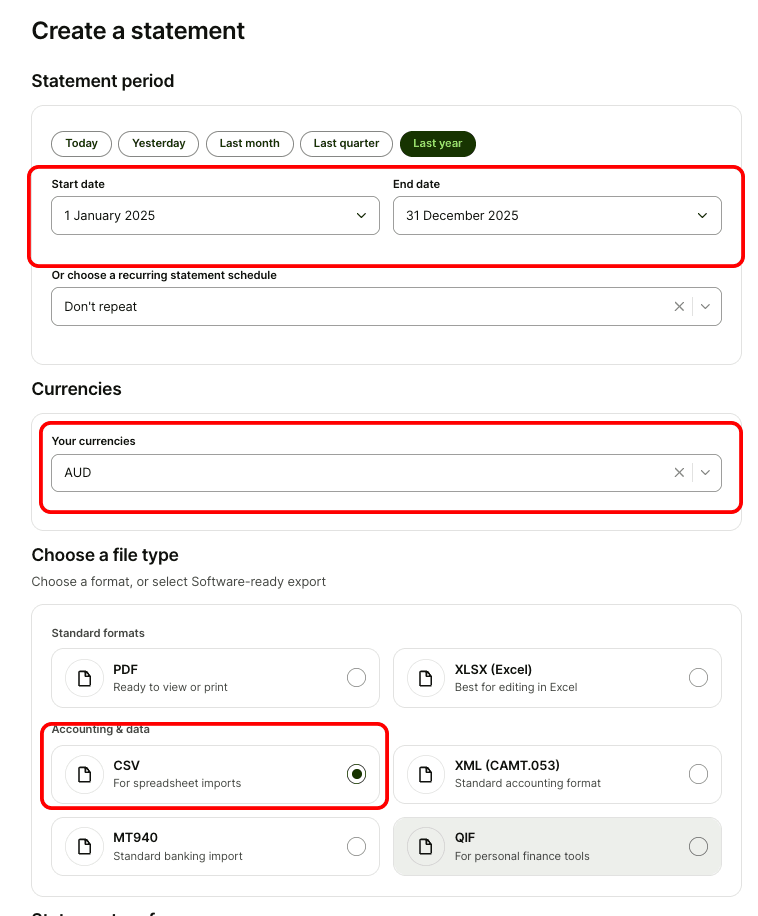Screen dimensions: 758x916
Task: Click the 'Ready to view or print' text
Action: [x=171, y=688]
